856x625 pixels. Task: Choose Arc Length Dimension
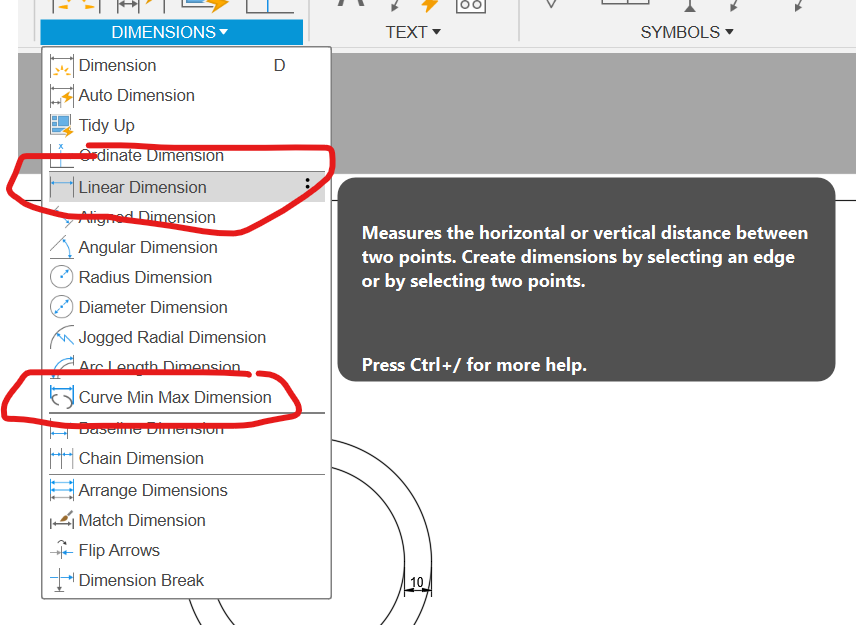click(187, 367)
